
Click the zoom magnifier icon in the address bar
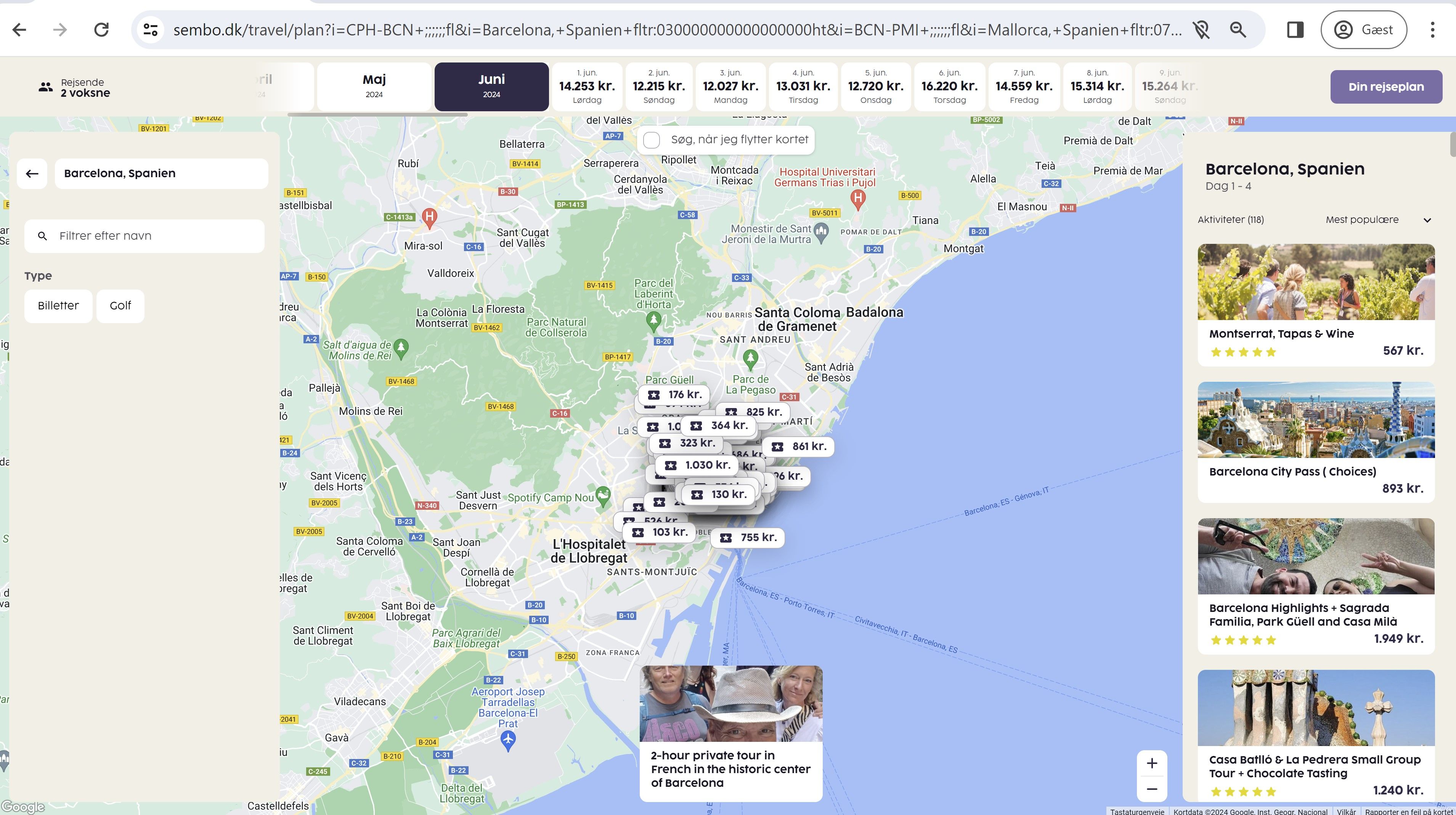pyautogui.click(x=1238, y=30)
